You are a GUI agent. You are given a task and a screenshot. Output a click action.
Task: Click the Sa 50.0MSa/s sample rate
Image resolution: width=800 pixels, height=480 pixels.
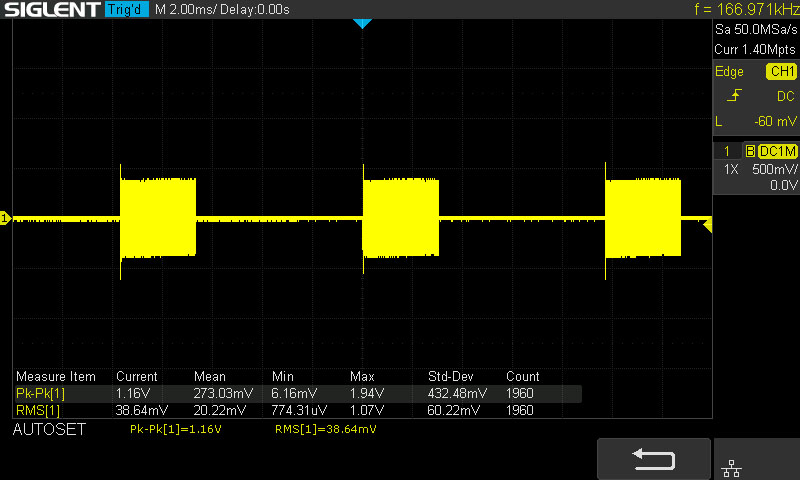[x=756, y=30]
